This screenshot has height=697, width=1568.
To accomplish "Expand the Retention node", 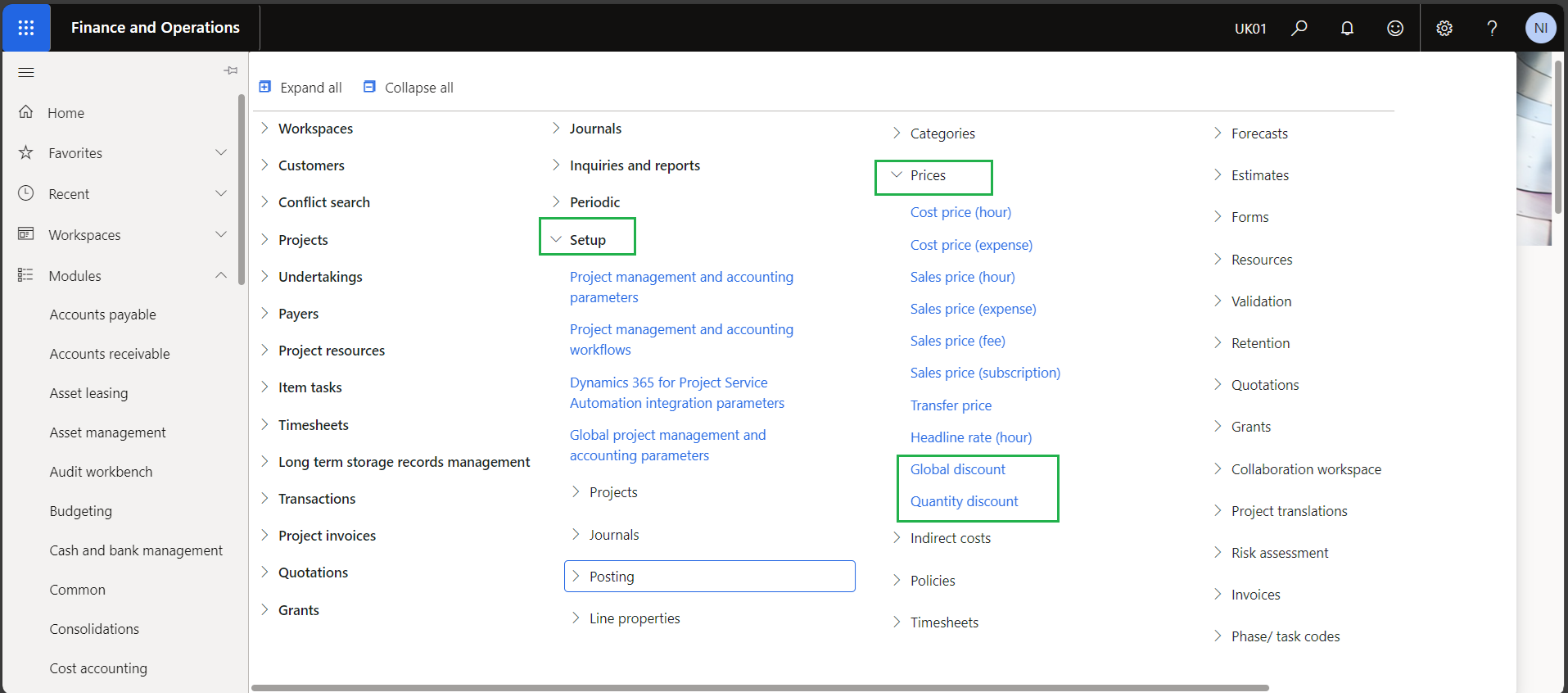I will [x=1218, y=342].
